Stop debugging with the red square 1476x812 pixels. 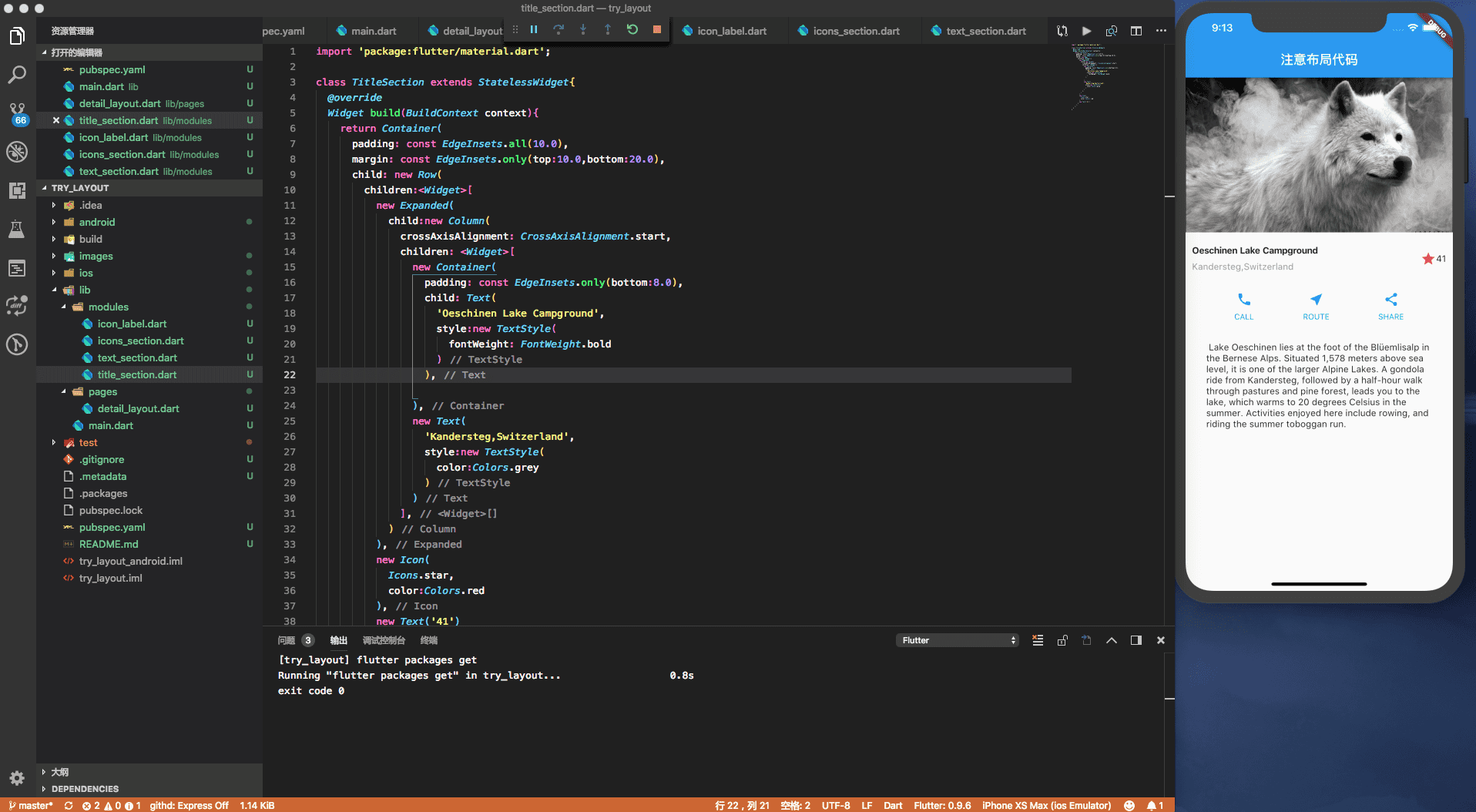coord(657,30)
